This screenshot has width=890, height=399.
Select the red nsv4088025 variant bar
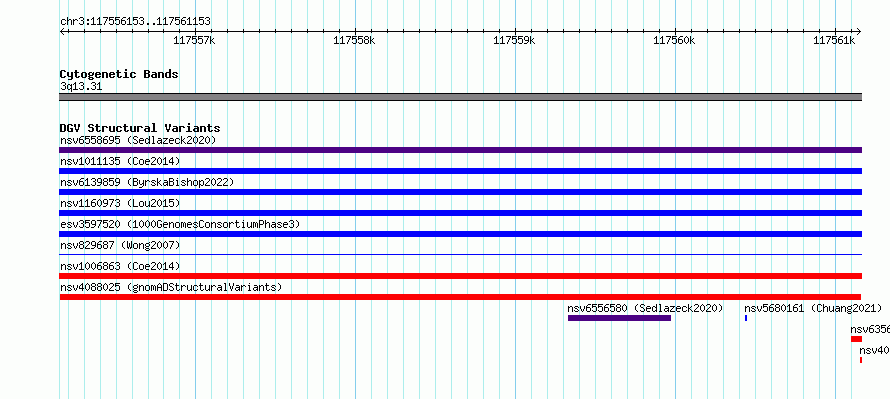[x=460, y=297]
